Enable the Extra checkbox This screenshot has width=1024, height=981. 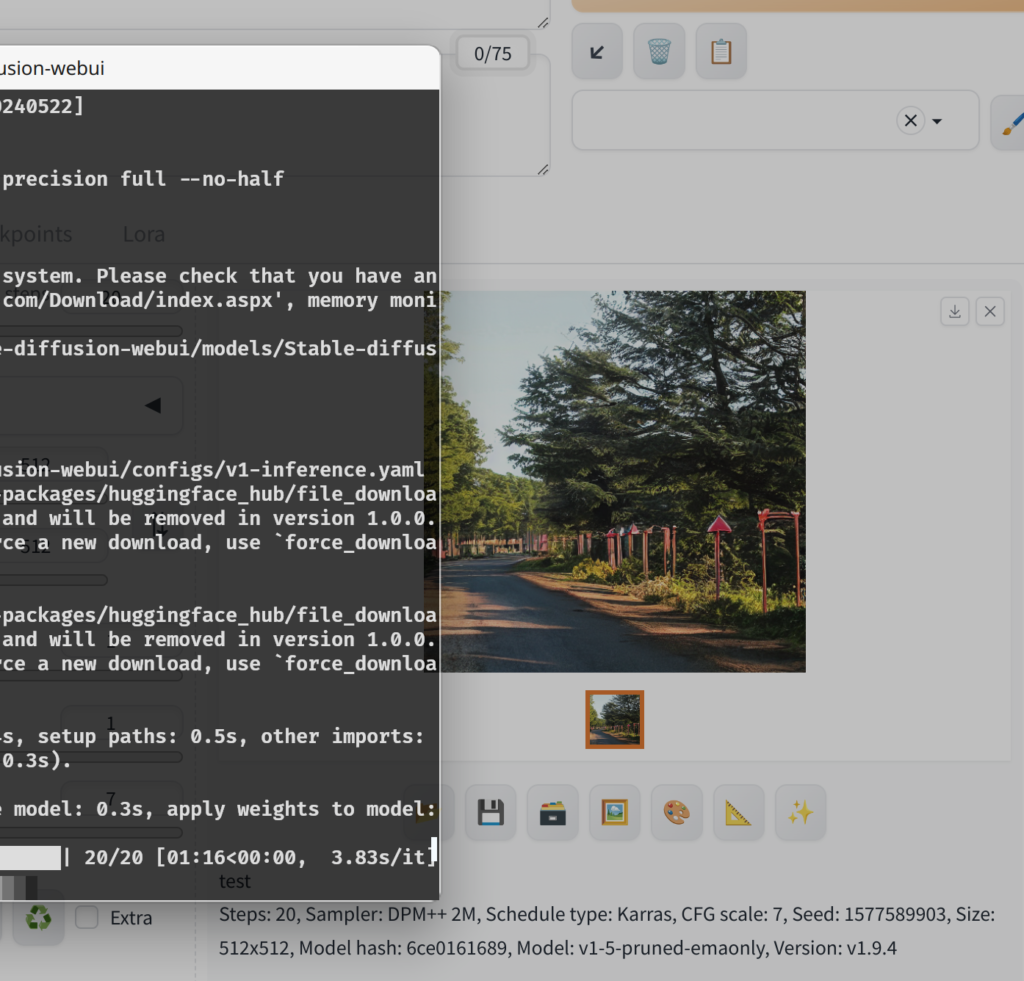click(x=87, y=918)
